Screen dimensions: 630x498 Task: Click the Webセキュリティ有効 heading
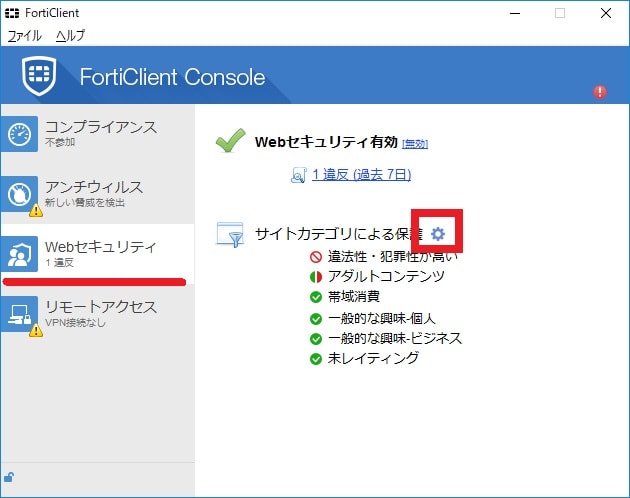pyautogui.click(x=326, y=142)
